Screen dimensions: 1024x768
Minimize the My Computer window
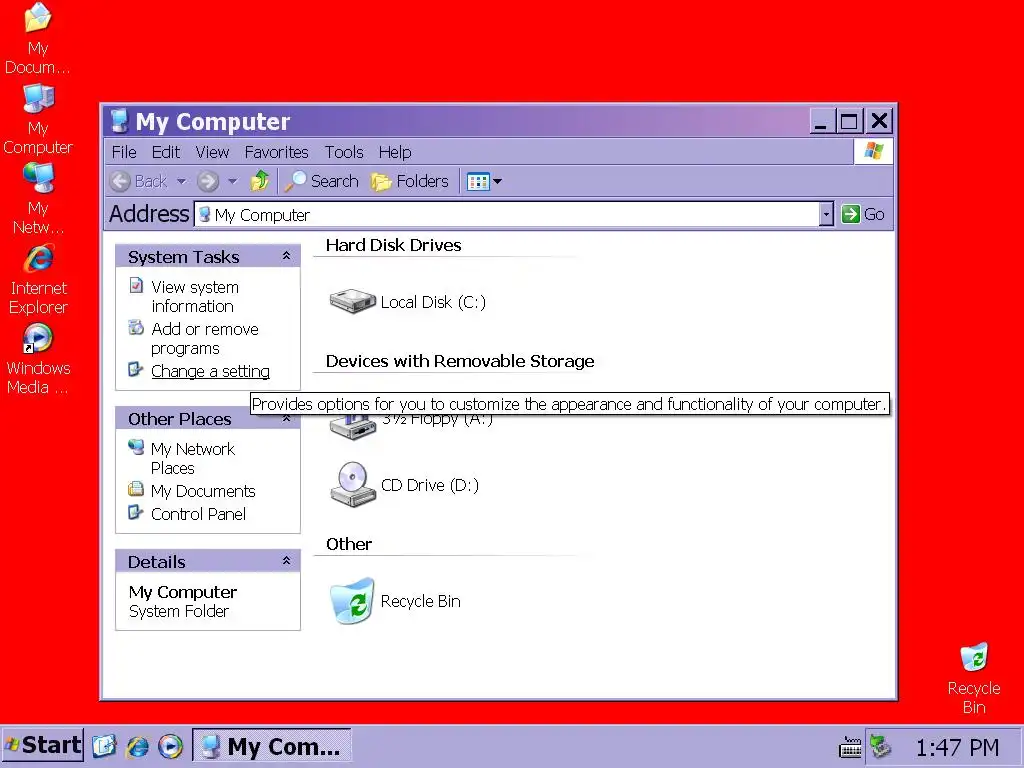[x=822, y=121]
